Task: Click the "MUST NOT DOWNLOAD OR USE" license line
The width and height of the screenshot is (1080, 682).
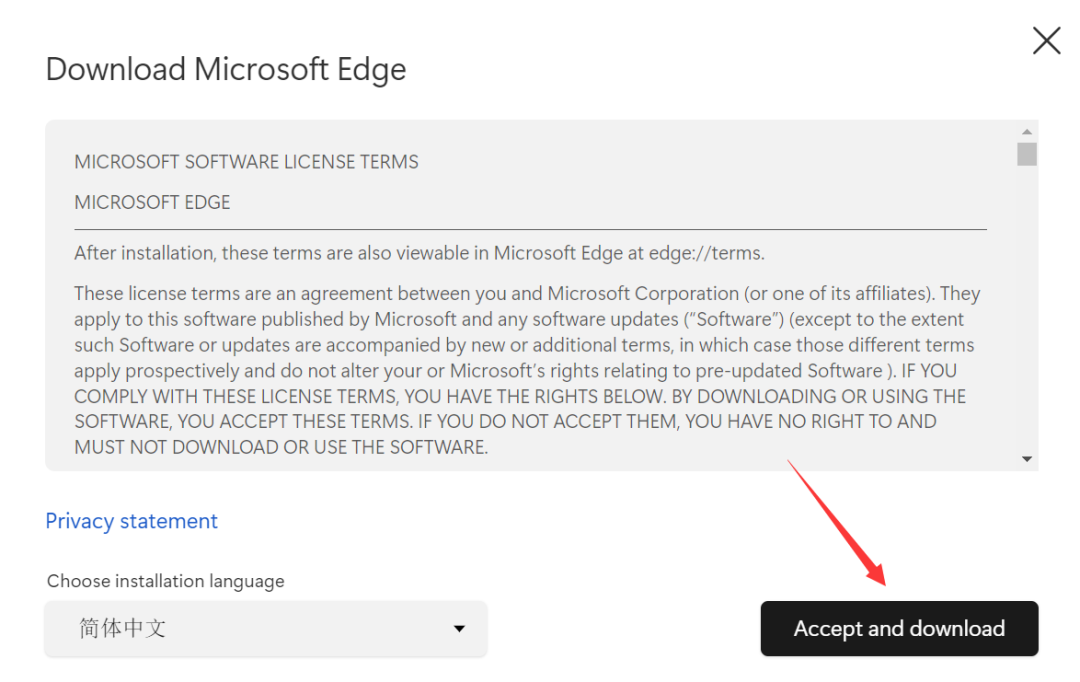Action: (x=281, y=447)
